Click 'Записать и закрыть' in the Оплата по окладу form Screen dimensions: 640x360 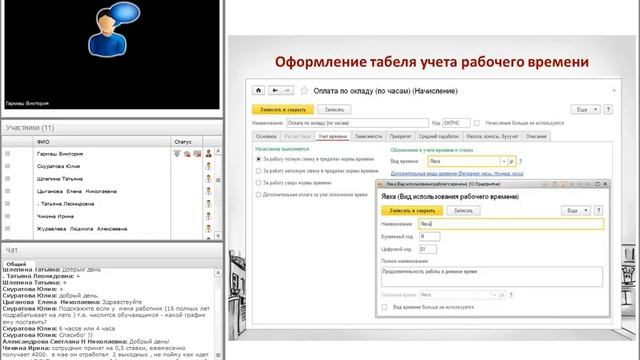point(283,109)
